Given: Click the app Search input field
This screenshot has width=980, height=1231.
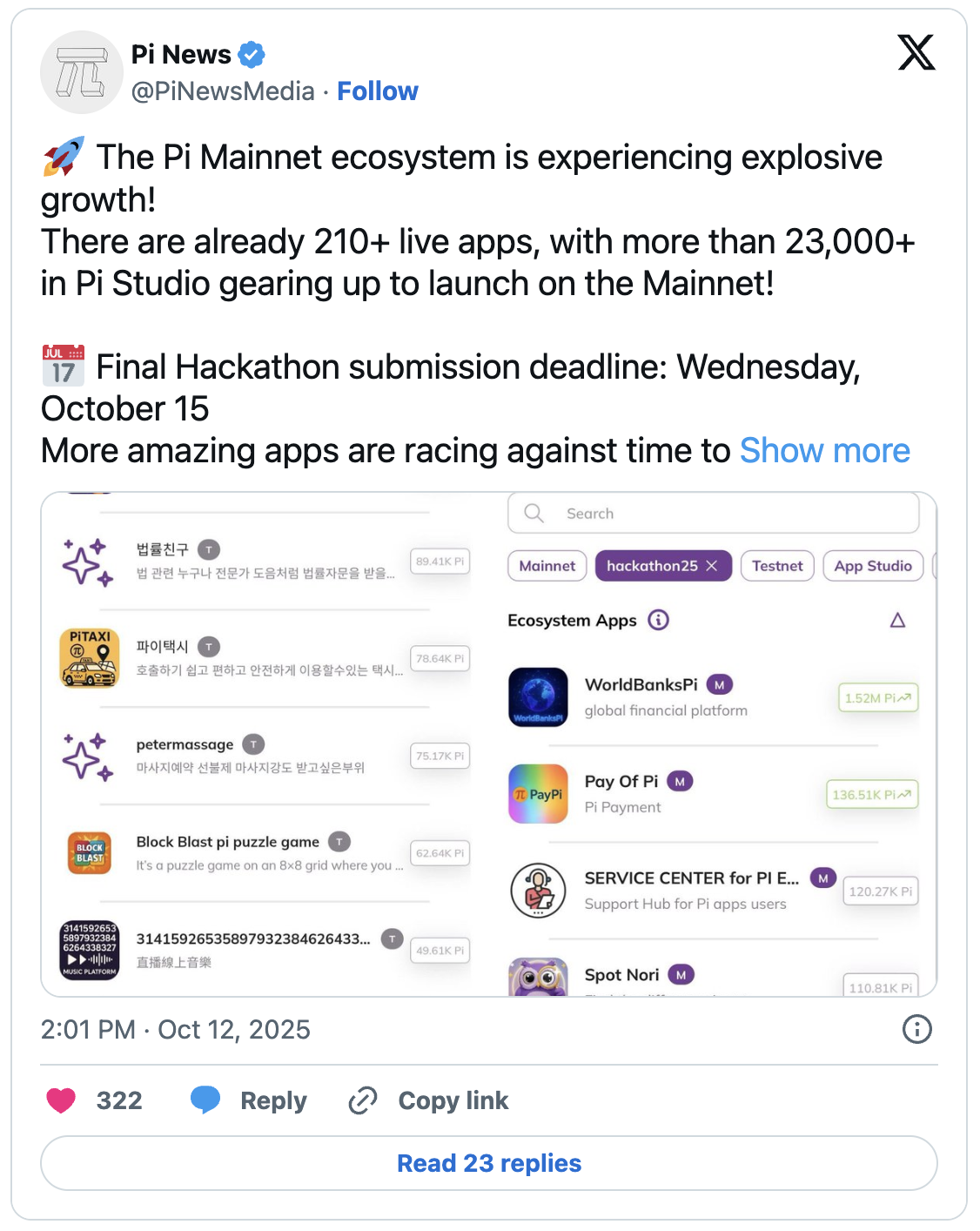Looking at the screenshot, I should pos(714,514).
